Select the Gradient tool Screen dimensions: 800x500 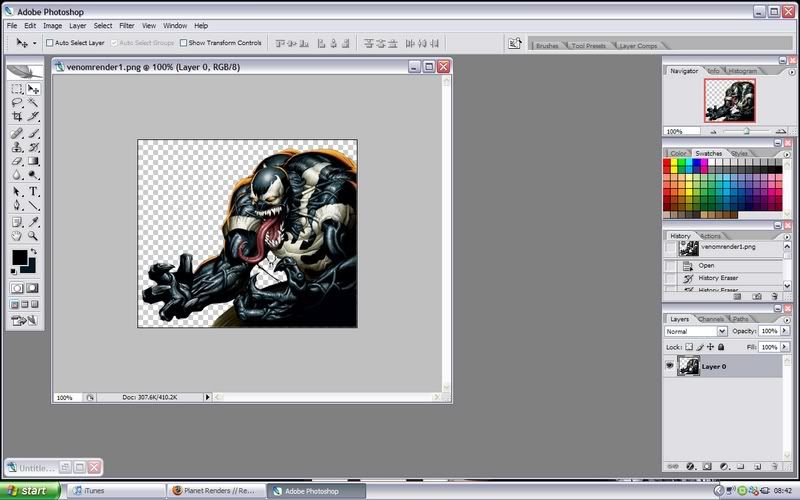33,161
